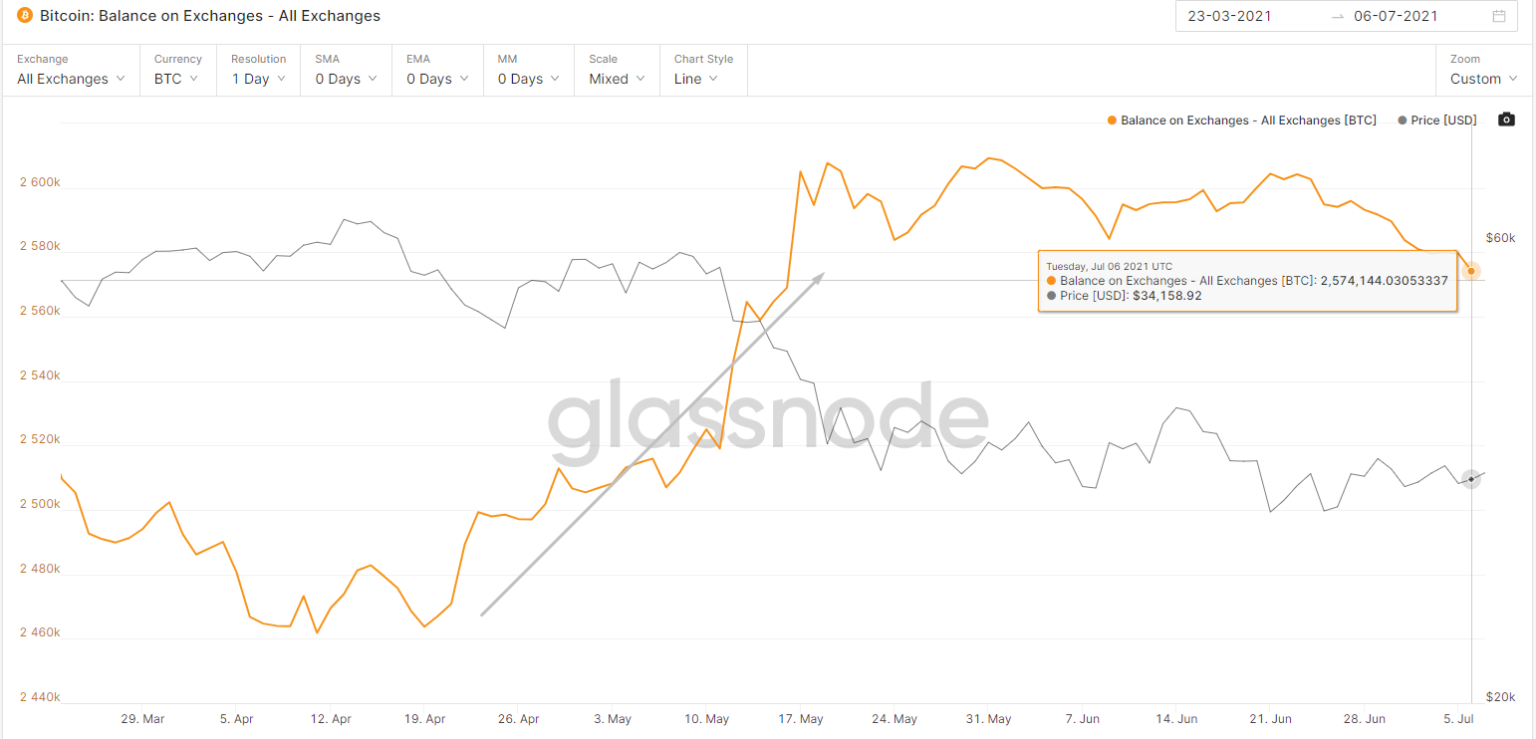The image size is (1536, 739).
Task: Click the arrow between the dates
Action: [1338, 16]
